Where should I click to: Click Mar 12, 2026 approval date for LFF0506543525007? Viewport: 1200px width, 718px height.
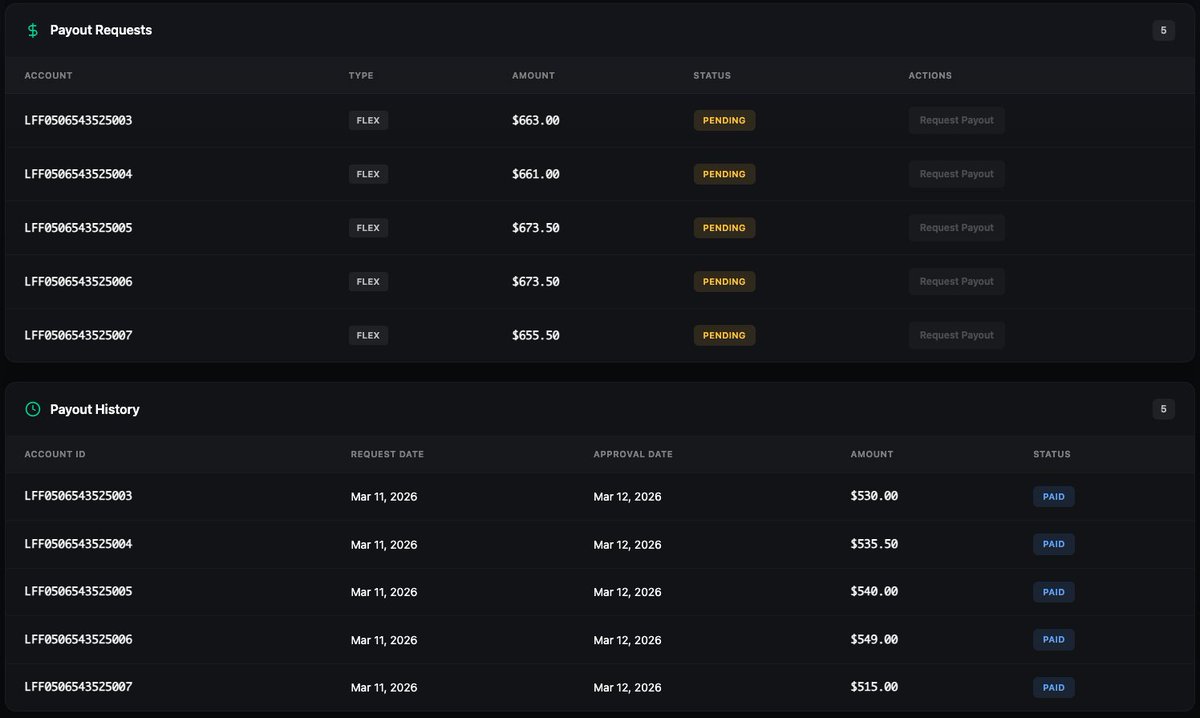(x=627, y=688)
